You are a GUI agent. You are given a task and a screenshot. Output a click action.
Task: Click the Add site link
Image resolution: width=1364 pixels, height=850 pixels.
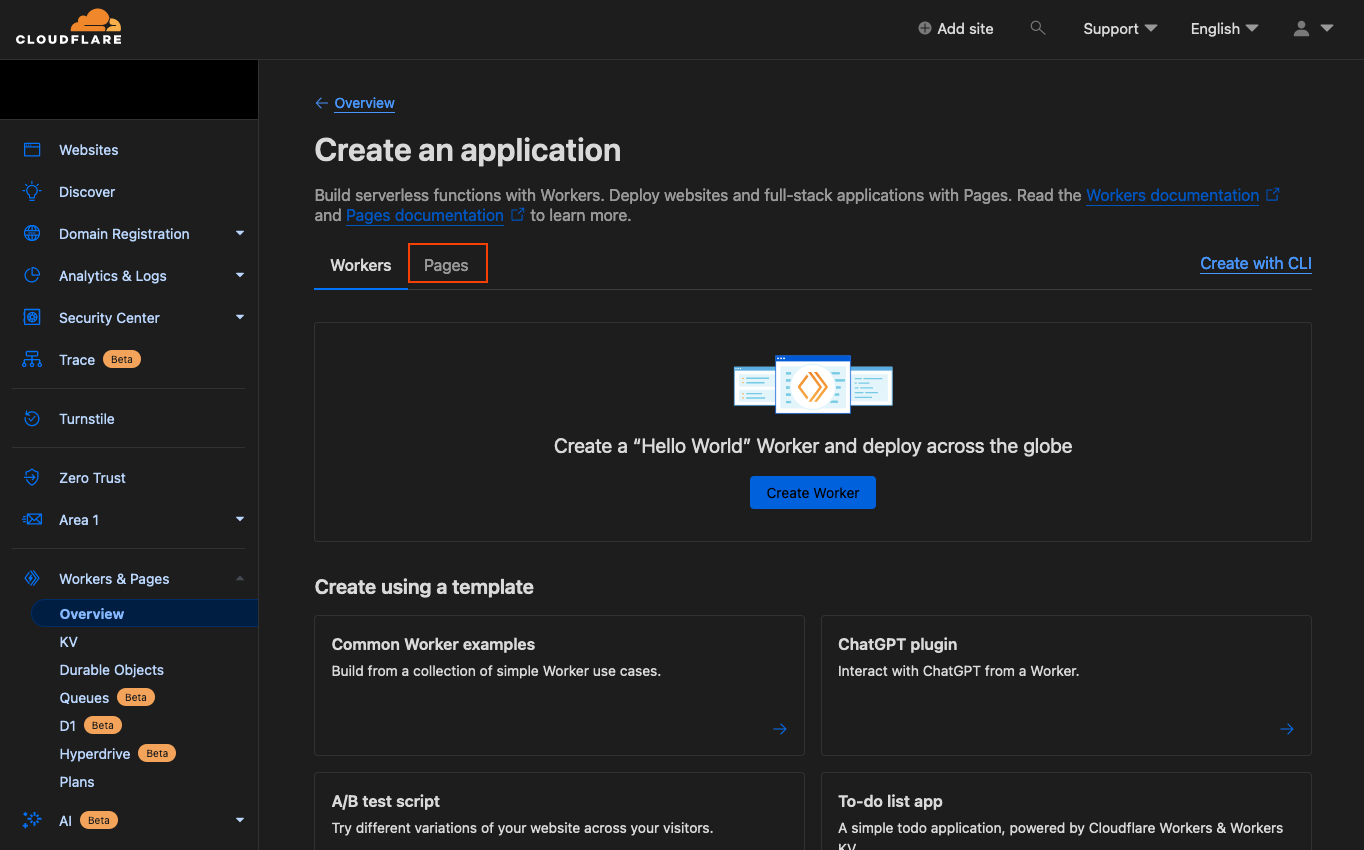tap(956, 29)
